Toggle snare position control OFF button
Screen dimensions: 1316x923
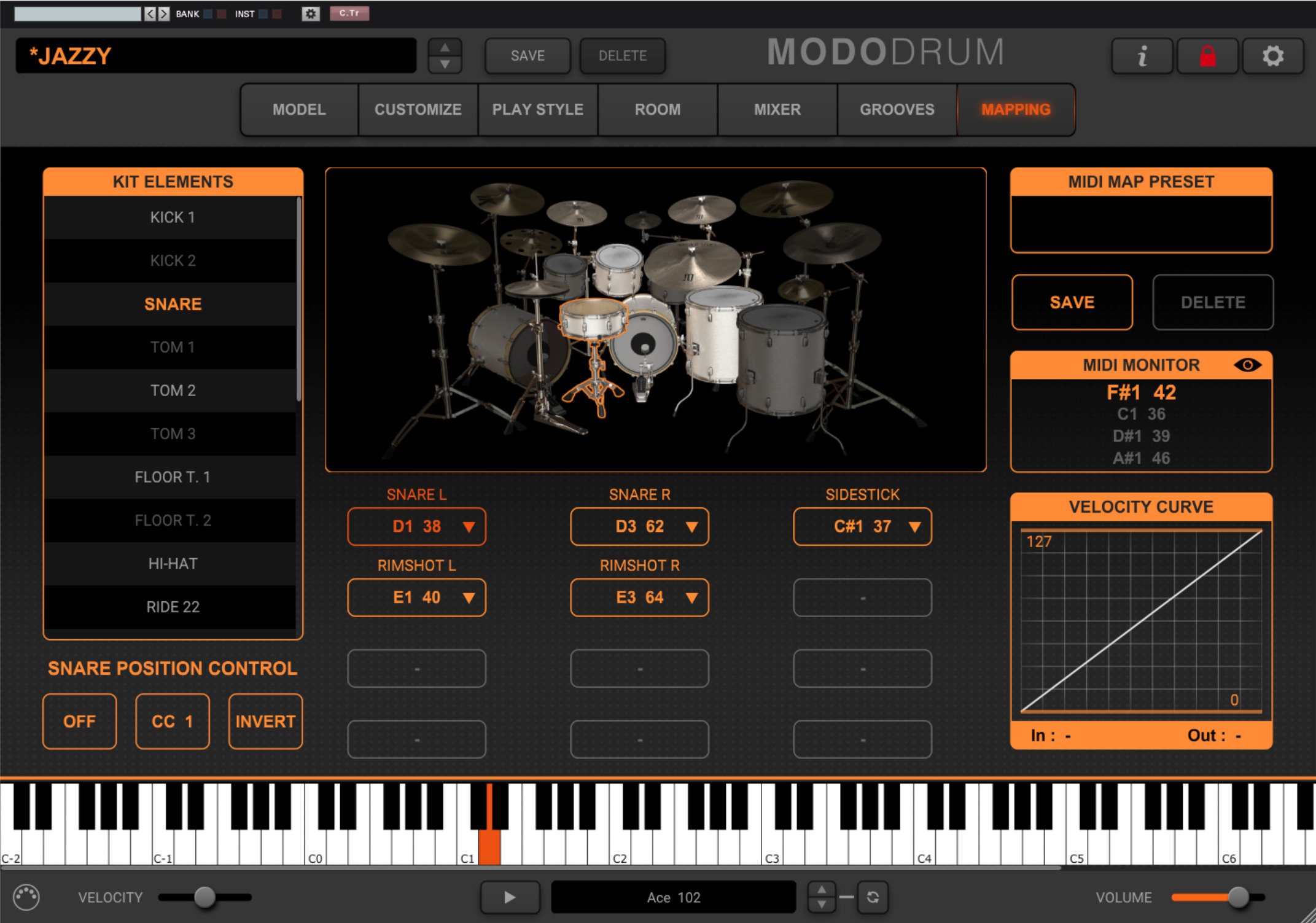(x=80, y=721)
